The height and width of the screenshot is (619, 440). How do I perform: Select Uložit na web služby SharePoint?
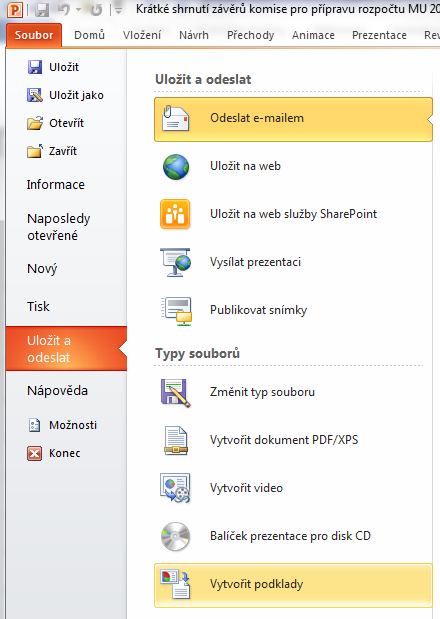pos(293,214)
